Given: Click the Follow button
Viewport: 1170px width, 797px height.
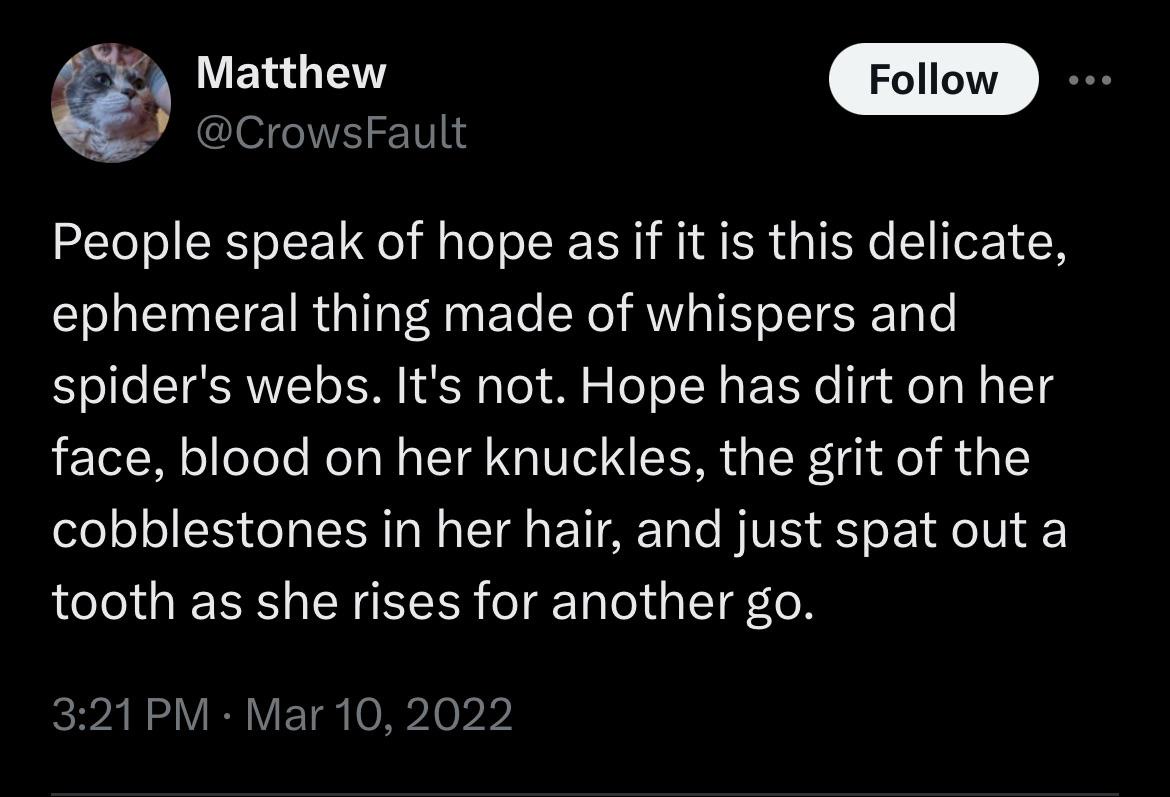Looking at the screenshot, I should pyautogui.click(x=933, y=79).
